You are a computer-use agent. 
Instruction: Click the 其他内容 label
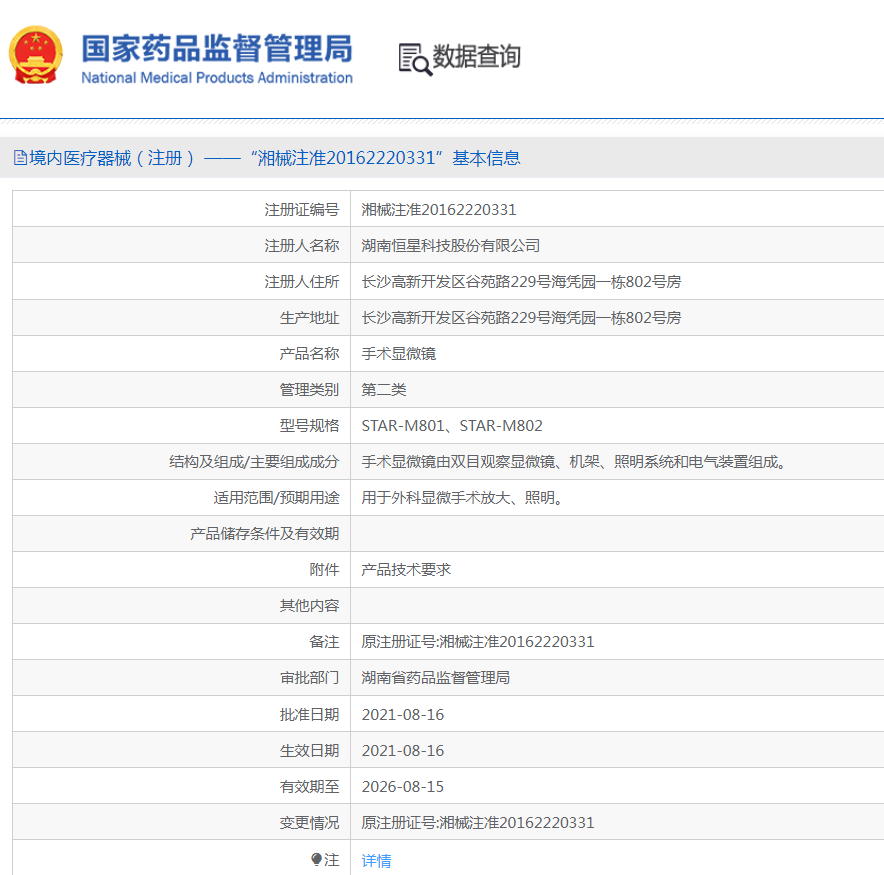309,606
